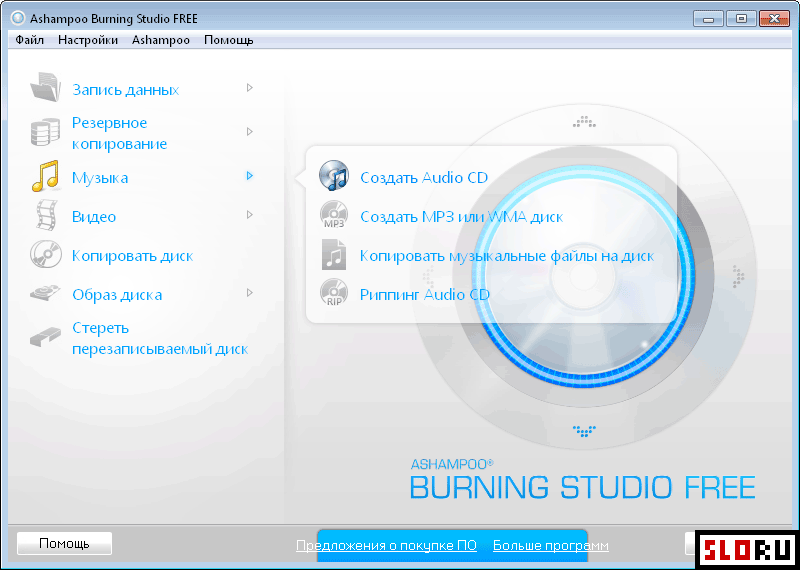Viewport: 800px width, 570px height.
Task: Collapse the Музыка submenu arrow
Action: pyautogui.click(x=249, y=176)
